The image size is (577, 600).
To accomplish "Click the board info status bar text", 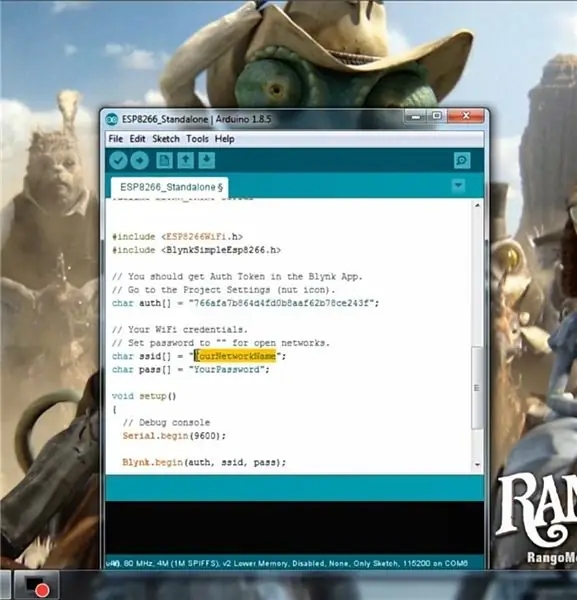I will click(x=287, y=563).
